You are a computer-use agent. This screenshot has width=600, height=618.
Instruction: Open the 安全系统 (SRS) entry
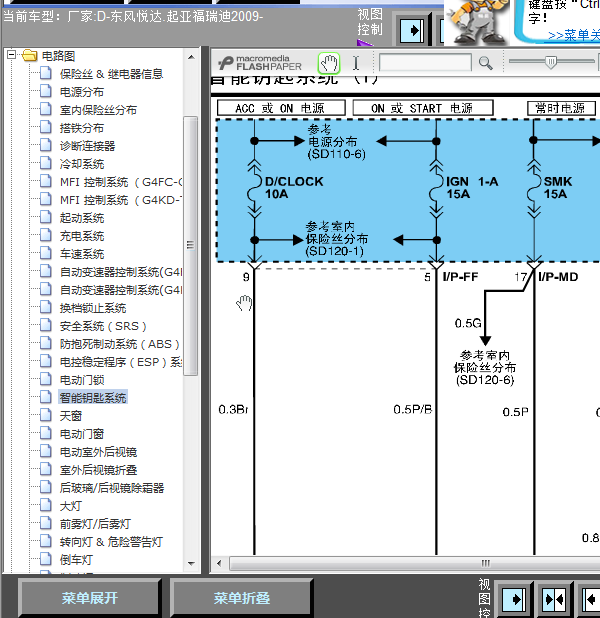pyautogui.click(x=103, y=326)
